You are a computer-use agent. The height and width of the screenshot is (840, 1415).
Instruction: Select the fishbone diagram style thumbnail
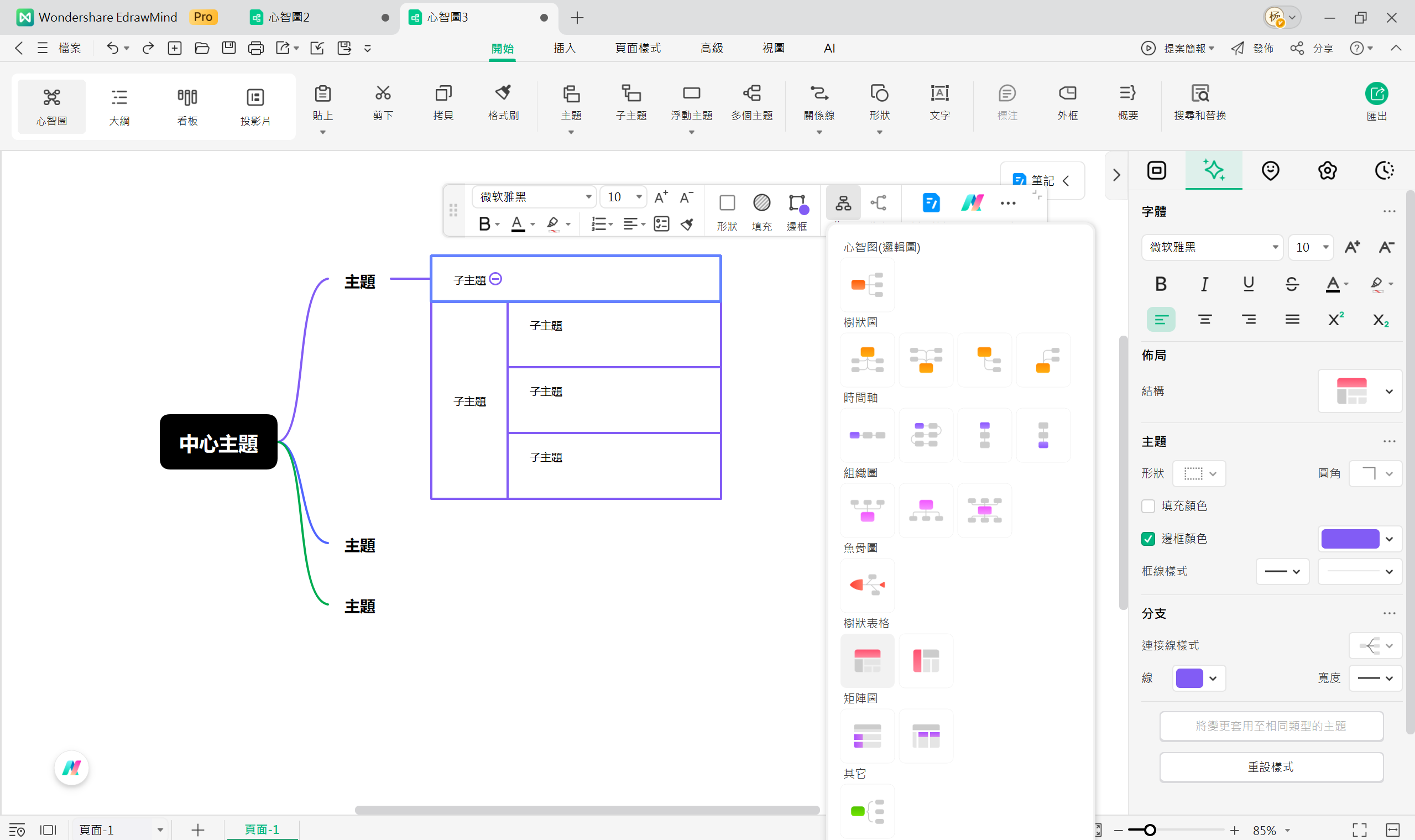tap(867, 585)
